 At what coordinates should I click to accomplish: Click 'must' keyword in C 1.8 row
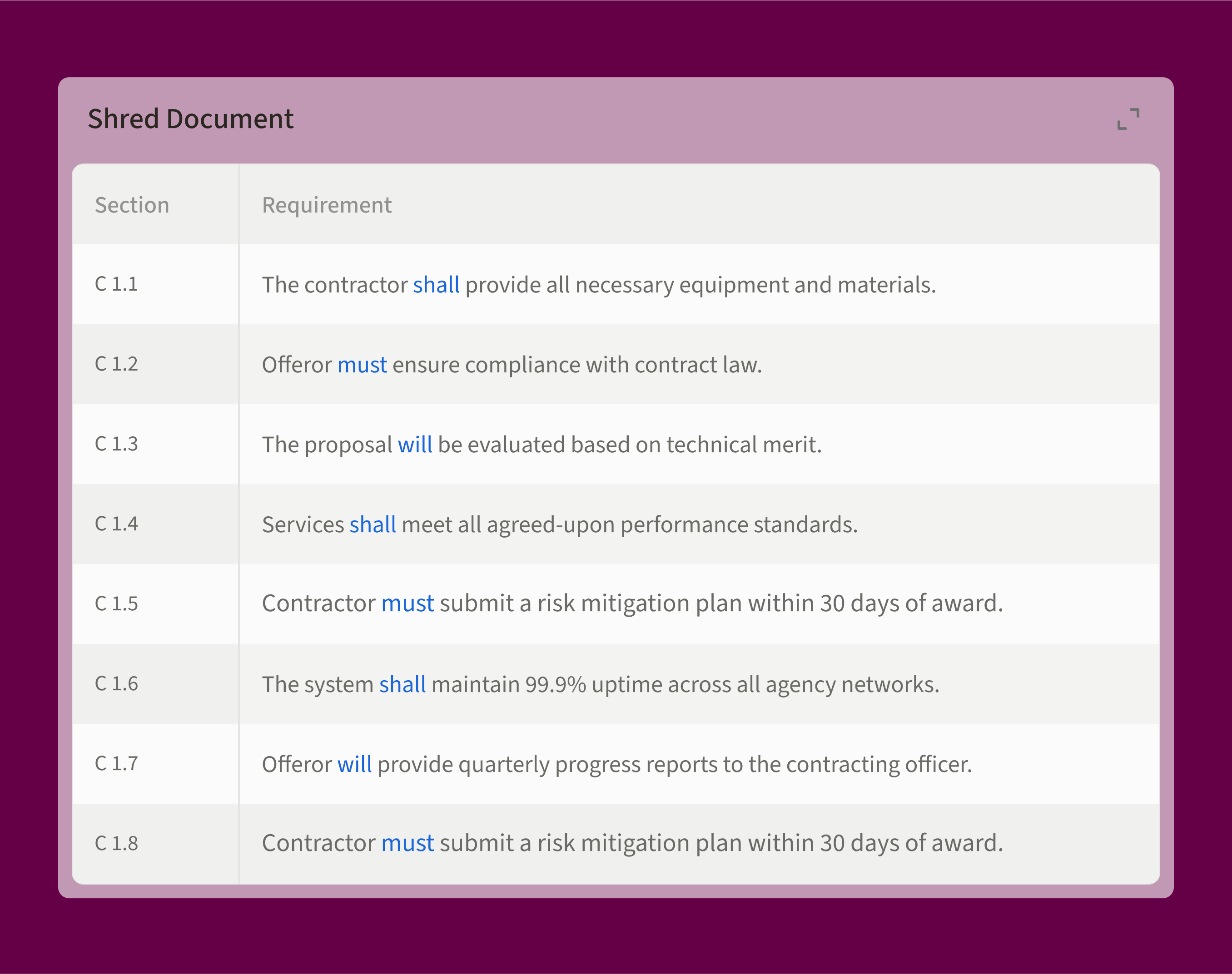[407, 843]
